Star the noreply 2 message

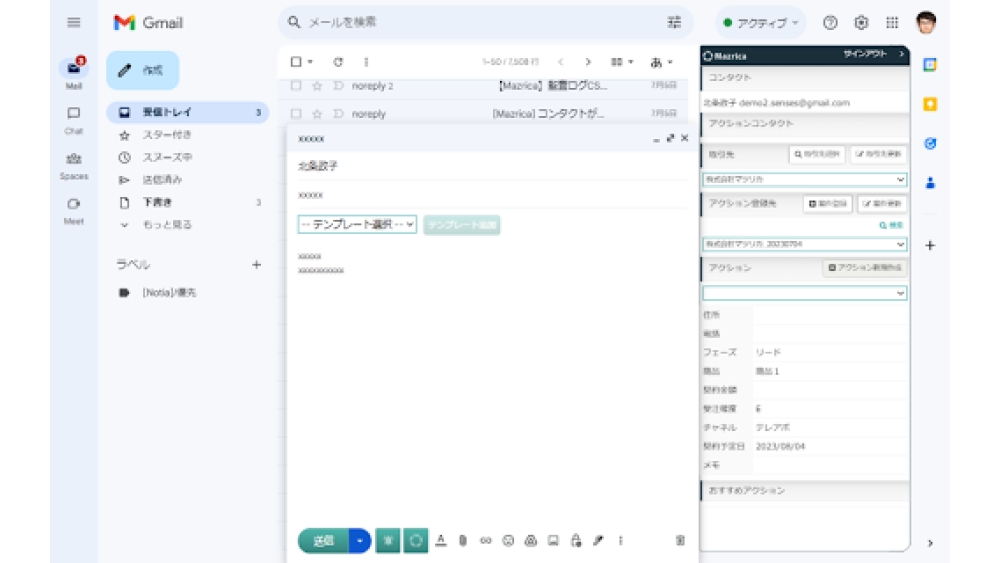coord(317,85)
